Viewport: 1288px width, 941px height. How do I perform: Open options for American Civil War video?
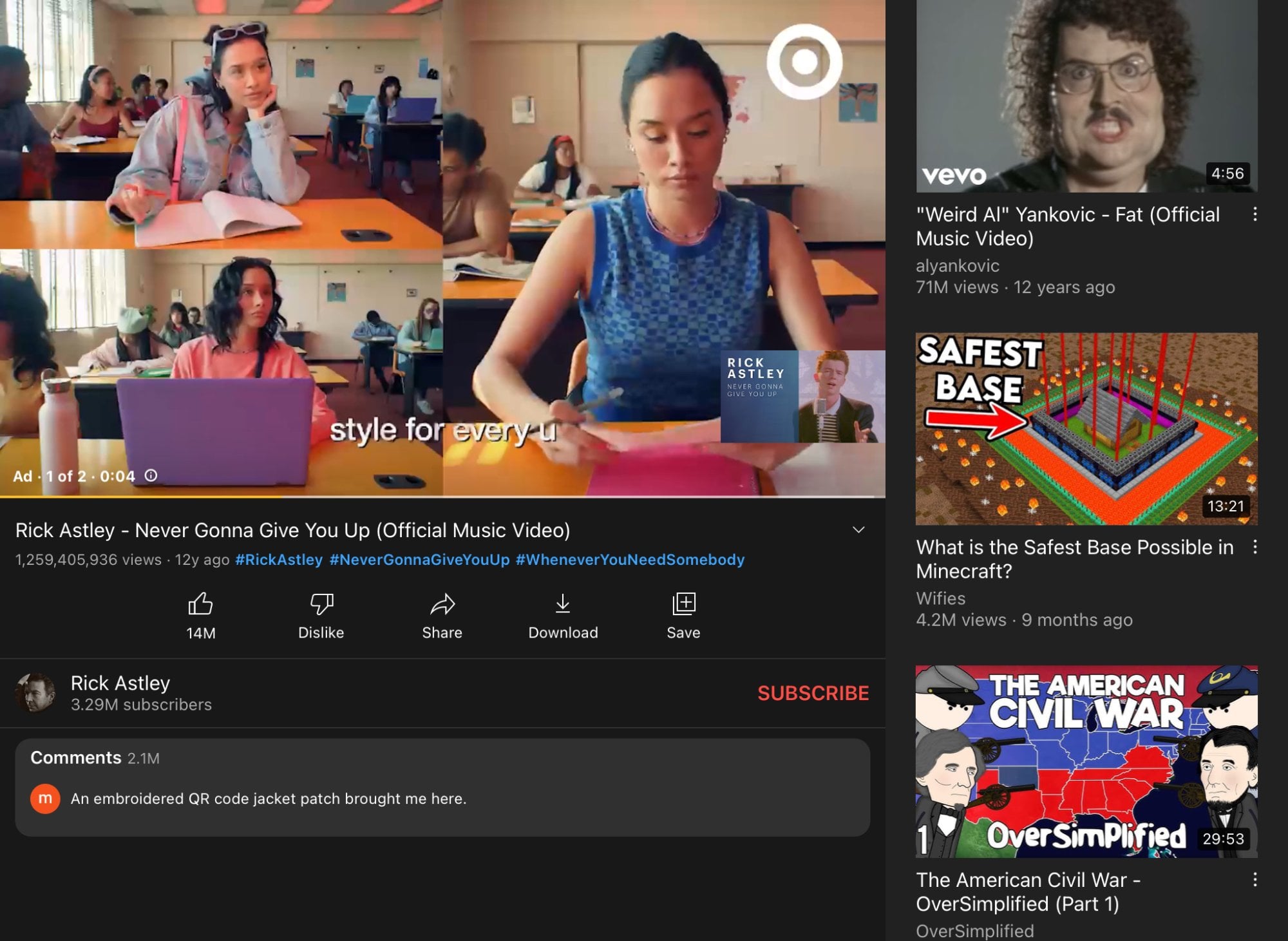[1255, 880]
